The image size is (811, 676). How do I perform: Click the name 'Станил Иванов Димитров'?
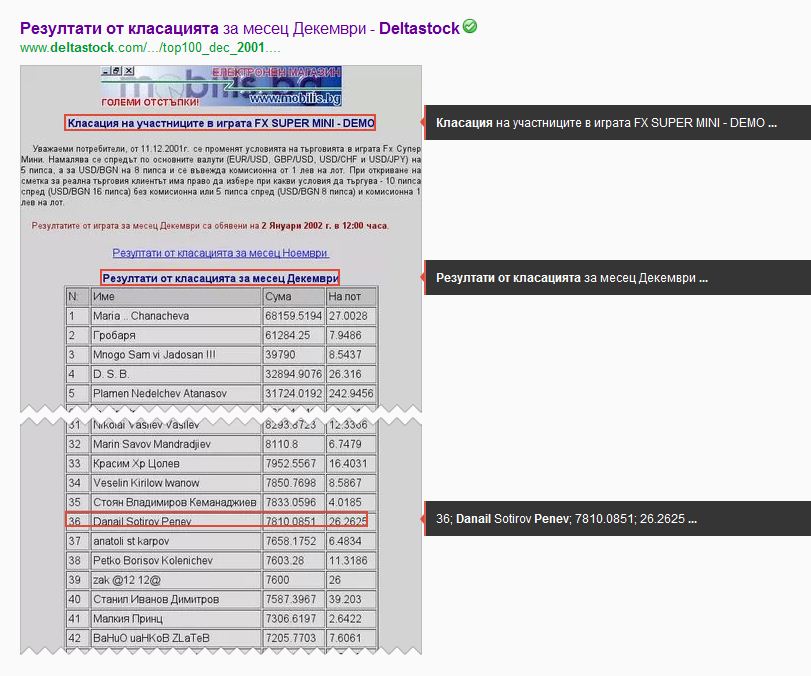156,599
